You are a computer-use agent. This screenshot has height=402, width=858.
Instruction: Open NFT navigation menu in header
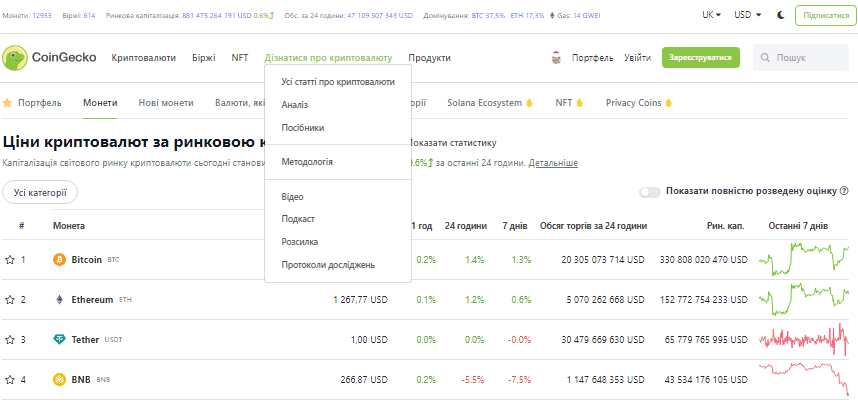[x=240, y=57]
